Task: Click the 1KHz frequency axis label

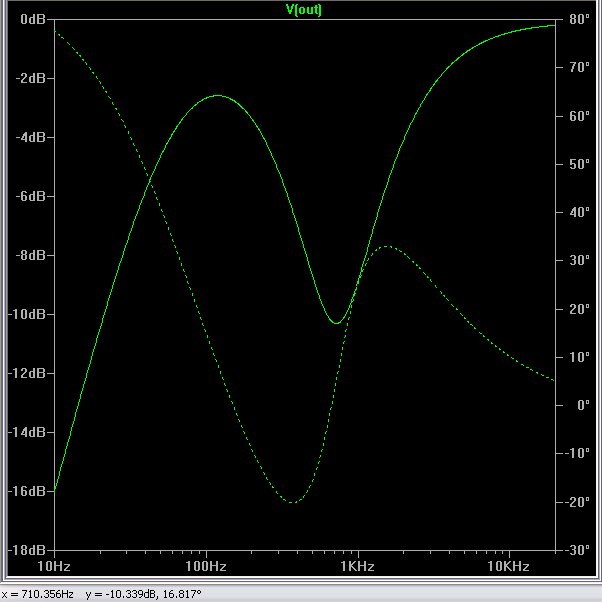Action: (357, 566)
